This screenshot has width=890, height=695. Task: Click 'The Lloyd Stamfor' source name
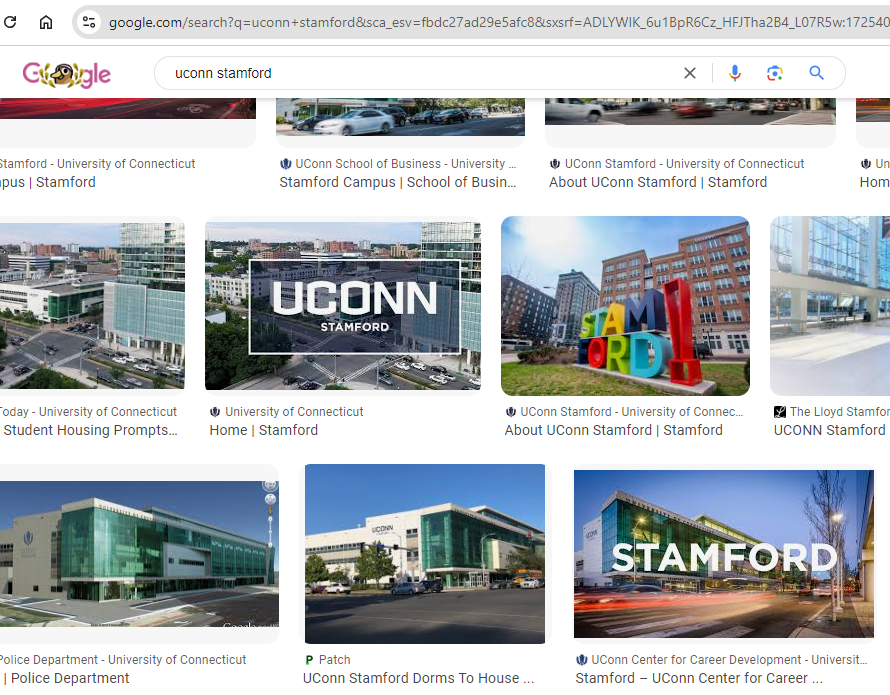839,412
